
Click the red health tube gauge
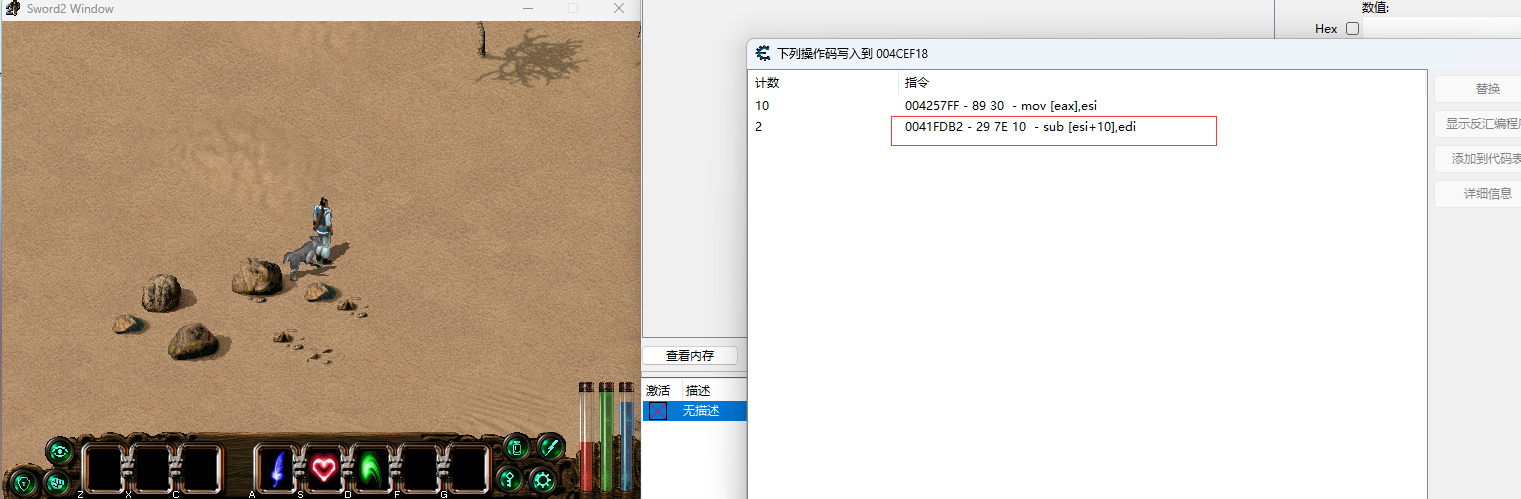click(587, 436)
